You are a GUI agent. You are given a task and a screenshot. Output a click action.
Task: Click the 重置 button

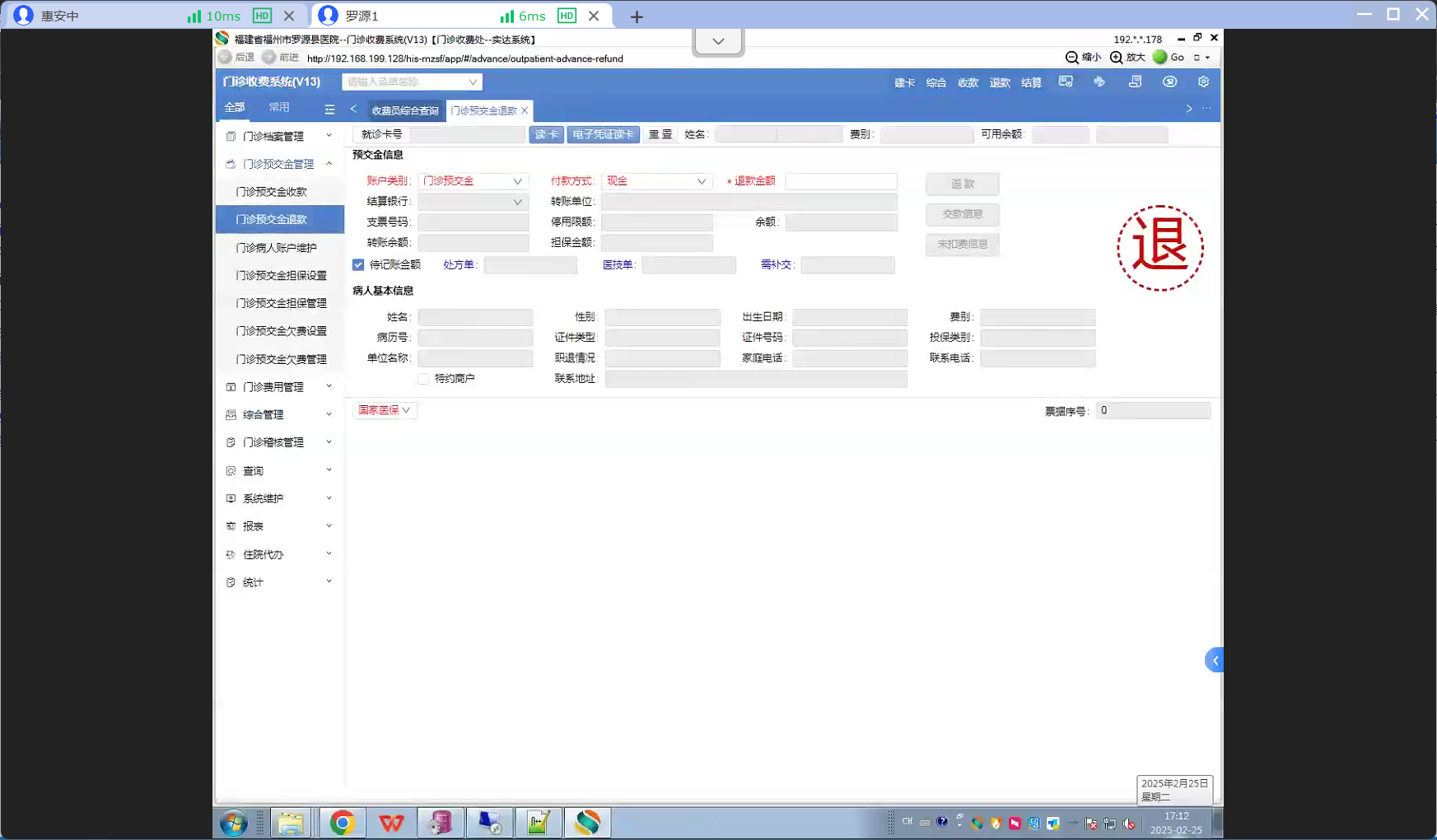[x=660, y=134]
